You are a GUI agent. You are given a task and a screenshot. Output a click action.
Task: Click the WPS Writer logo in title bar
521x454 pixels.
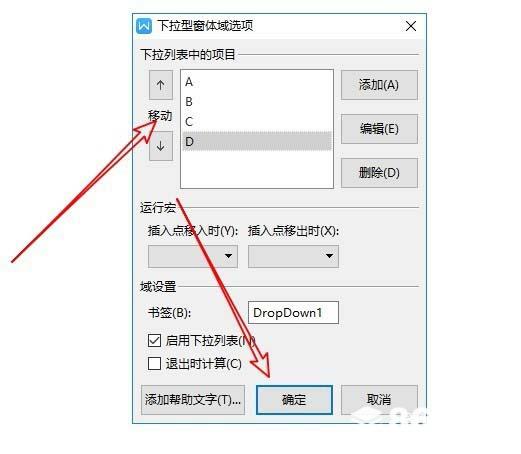(x=144, y=26)
